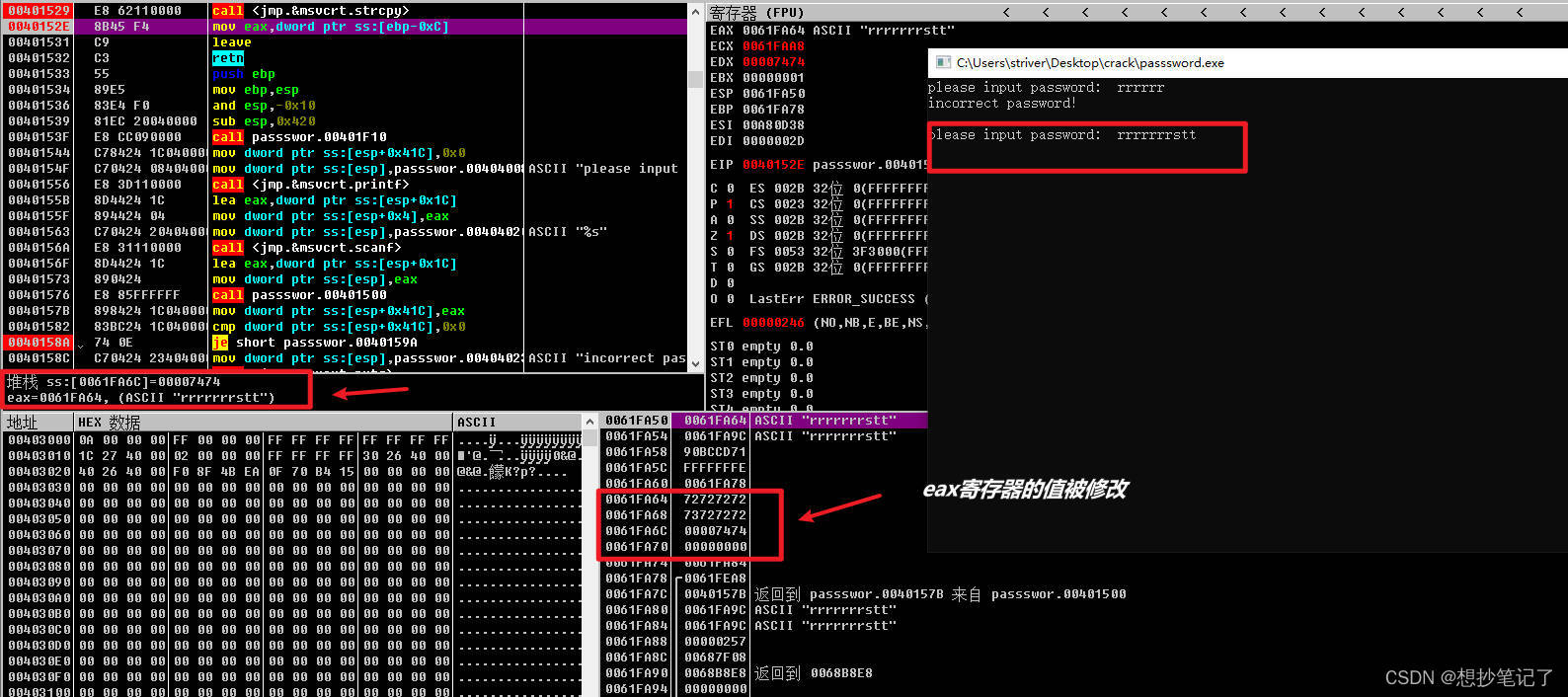
Task: Select the EDX register value 00007474
Action: click(x=773, y=62)
